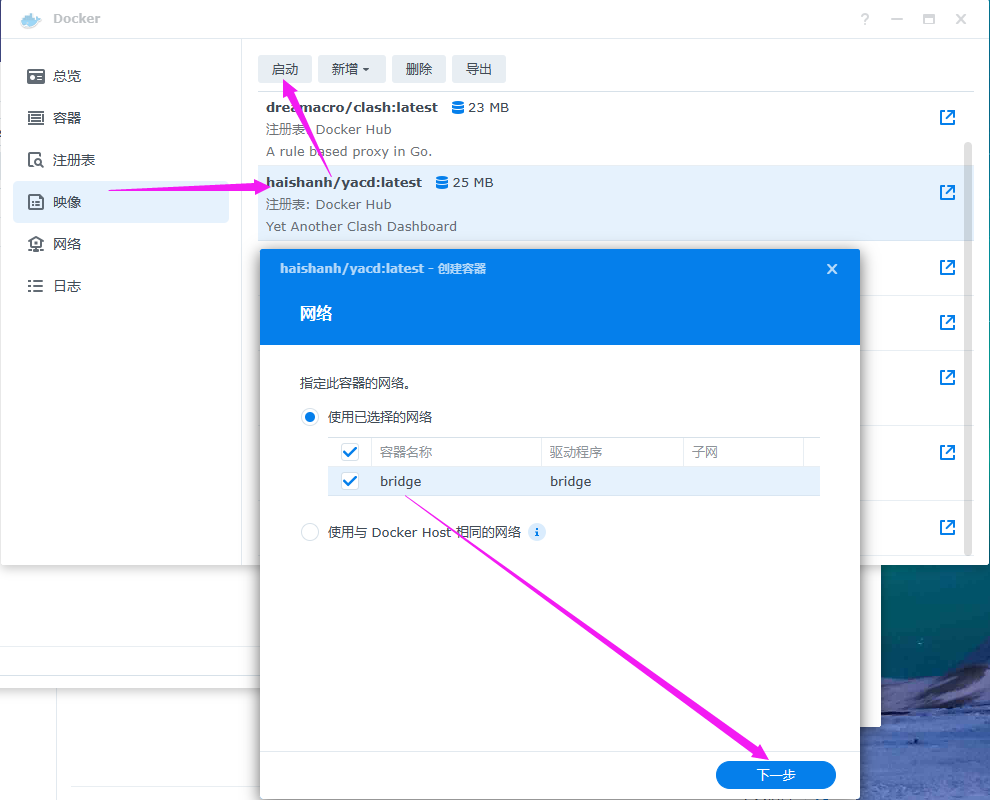The height and width of the screenshot is (800, 990).
Task: Open the 容器 containers section
Action: tap(121, 118)
